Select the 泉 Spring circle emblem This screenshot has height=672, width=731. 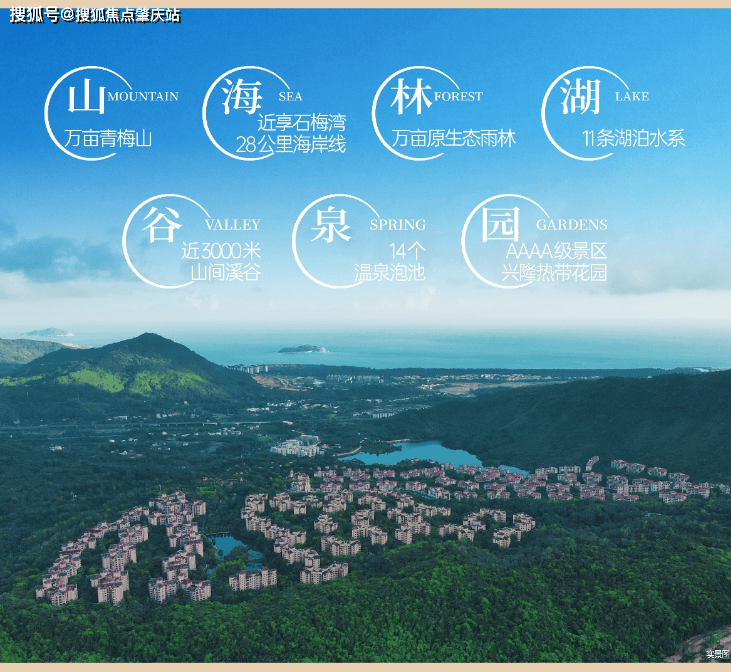click(x=331, y=226)
